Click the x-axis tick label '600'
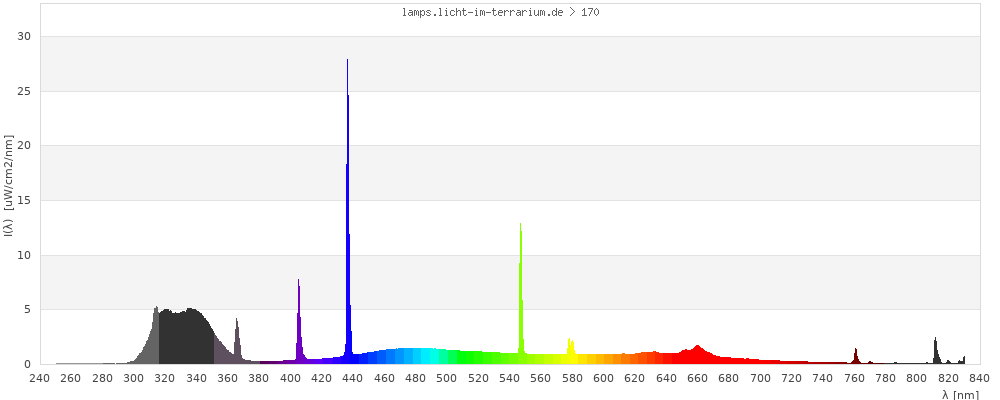Viewport: 1000px width, 400px height. pyautogui.click(x=603, y=378)
